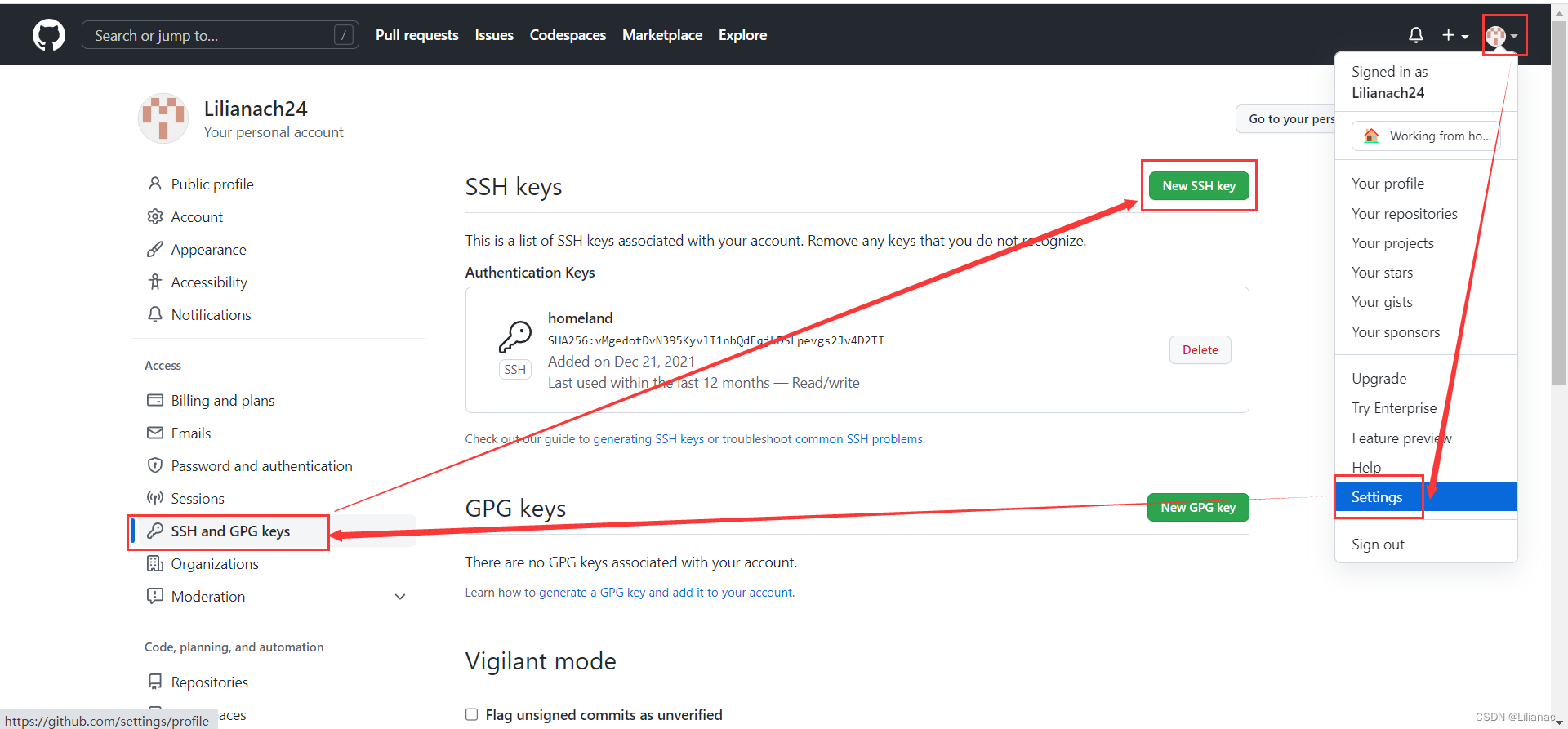Click the key icon beside homeland
The width and height of the screenshot is (1568, 729).
coord(515,336)
